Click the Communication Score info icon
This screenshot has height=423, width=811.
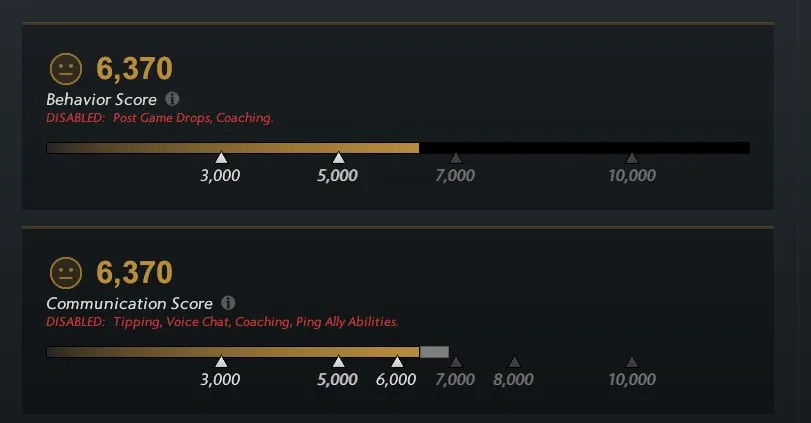click(228, 303)
